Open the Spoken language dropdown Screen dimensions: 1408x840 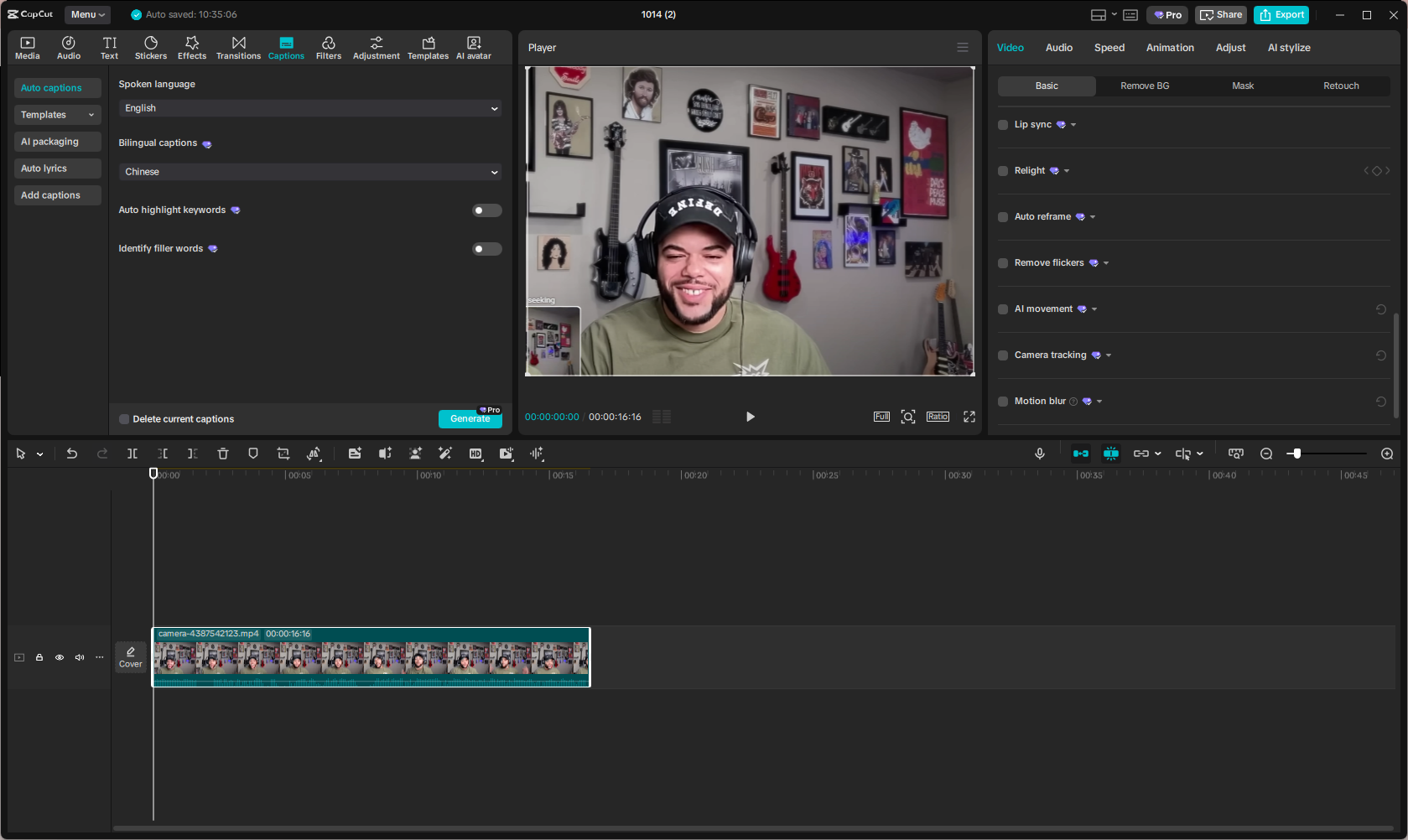[309, 108]
